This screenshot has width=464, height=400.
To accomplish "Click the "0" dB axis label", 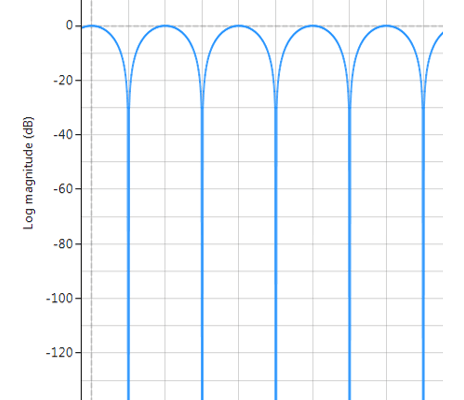I will pyautogui.click(x=69, y=25).
